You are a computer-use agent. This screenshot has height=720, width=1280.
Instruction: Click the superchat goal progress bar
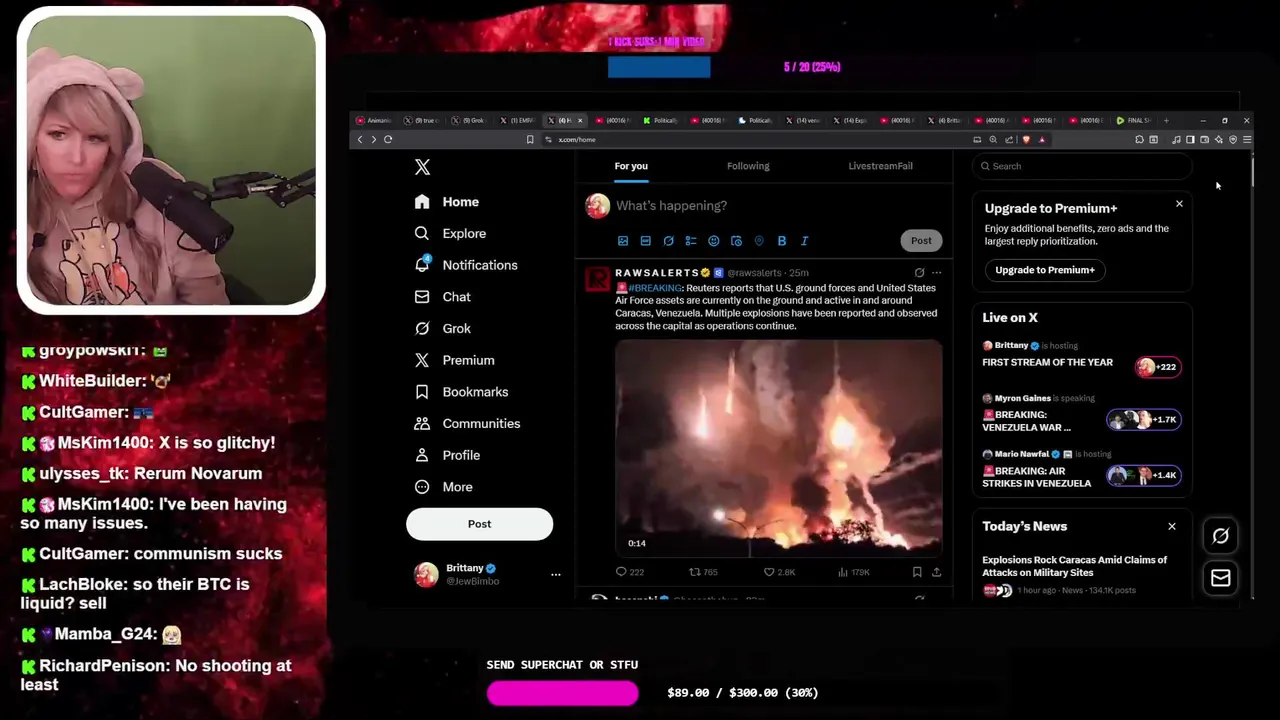563,693
